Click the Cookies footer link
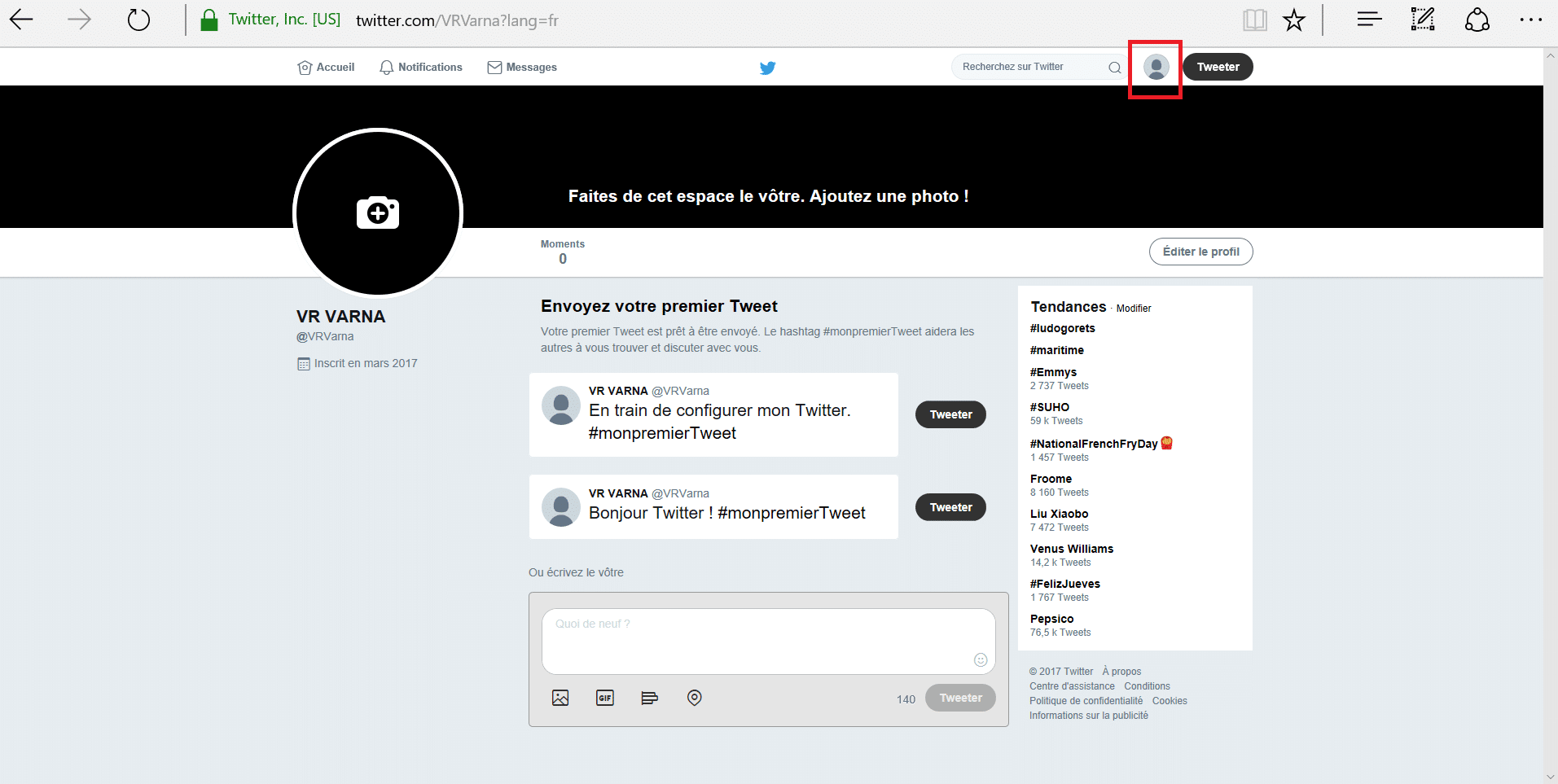 [x=1170, y=701]
